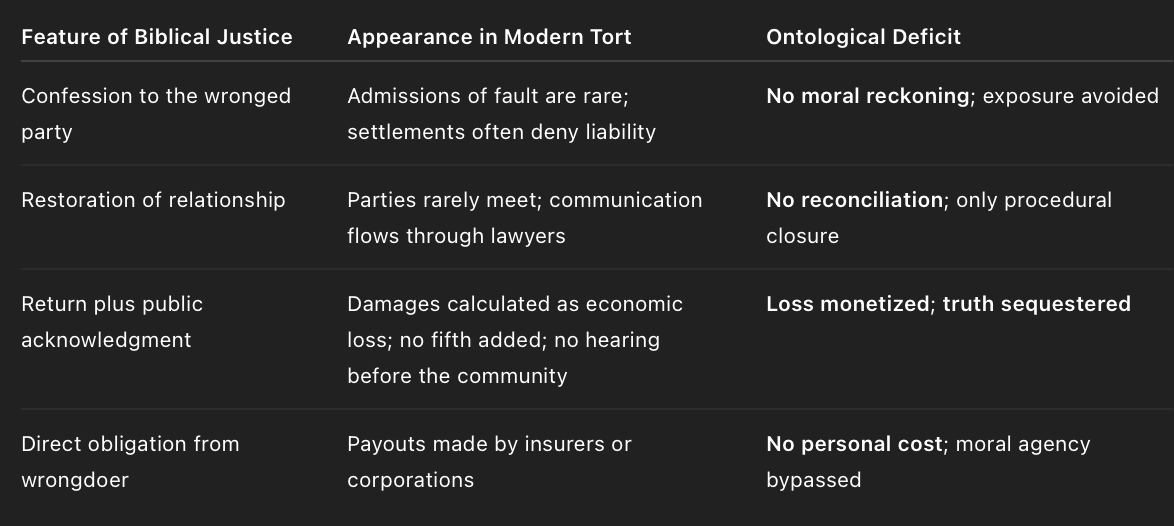Screen dimensions: 1174x526
Task: Click the 'Return plus public acknowledgment' cell
Action: [x=112, y=322]
